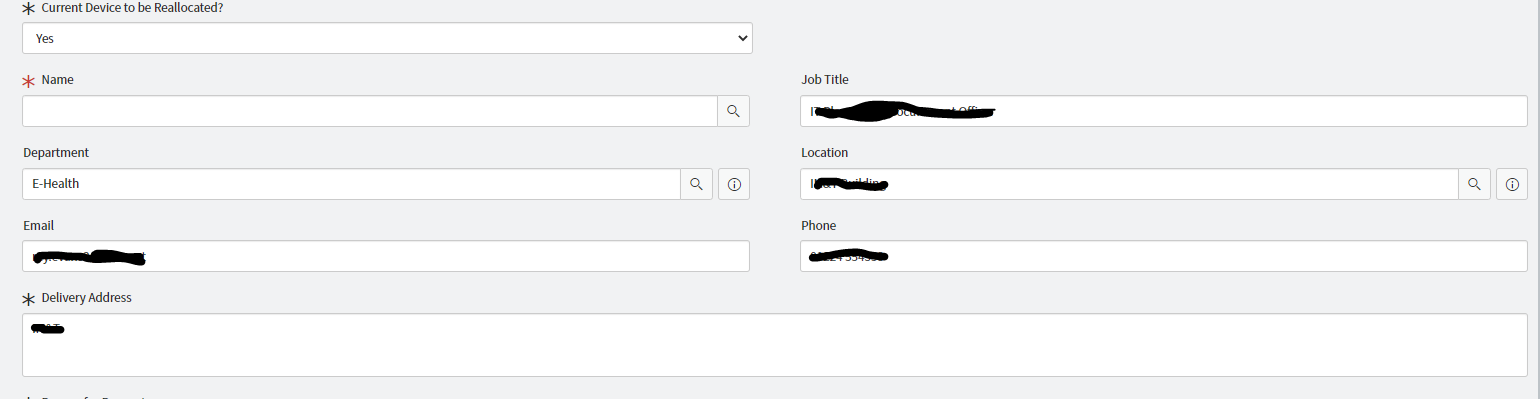This screenshot has height=399, width=1540.
Task: Click the Phone label text
Action: tap(818, 225)
